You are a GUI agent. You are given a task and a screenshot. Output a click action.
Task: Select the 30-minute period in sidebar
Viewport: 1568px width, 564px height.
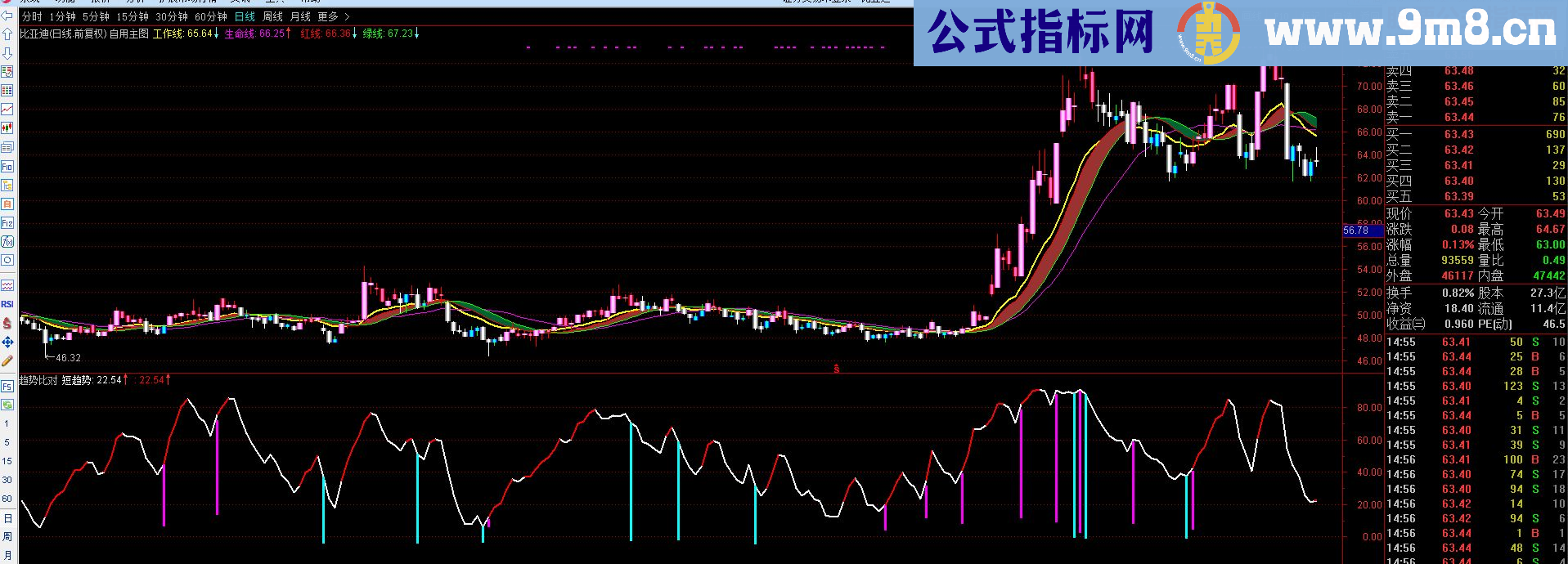(7, 480)
